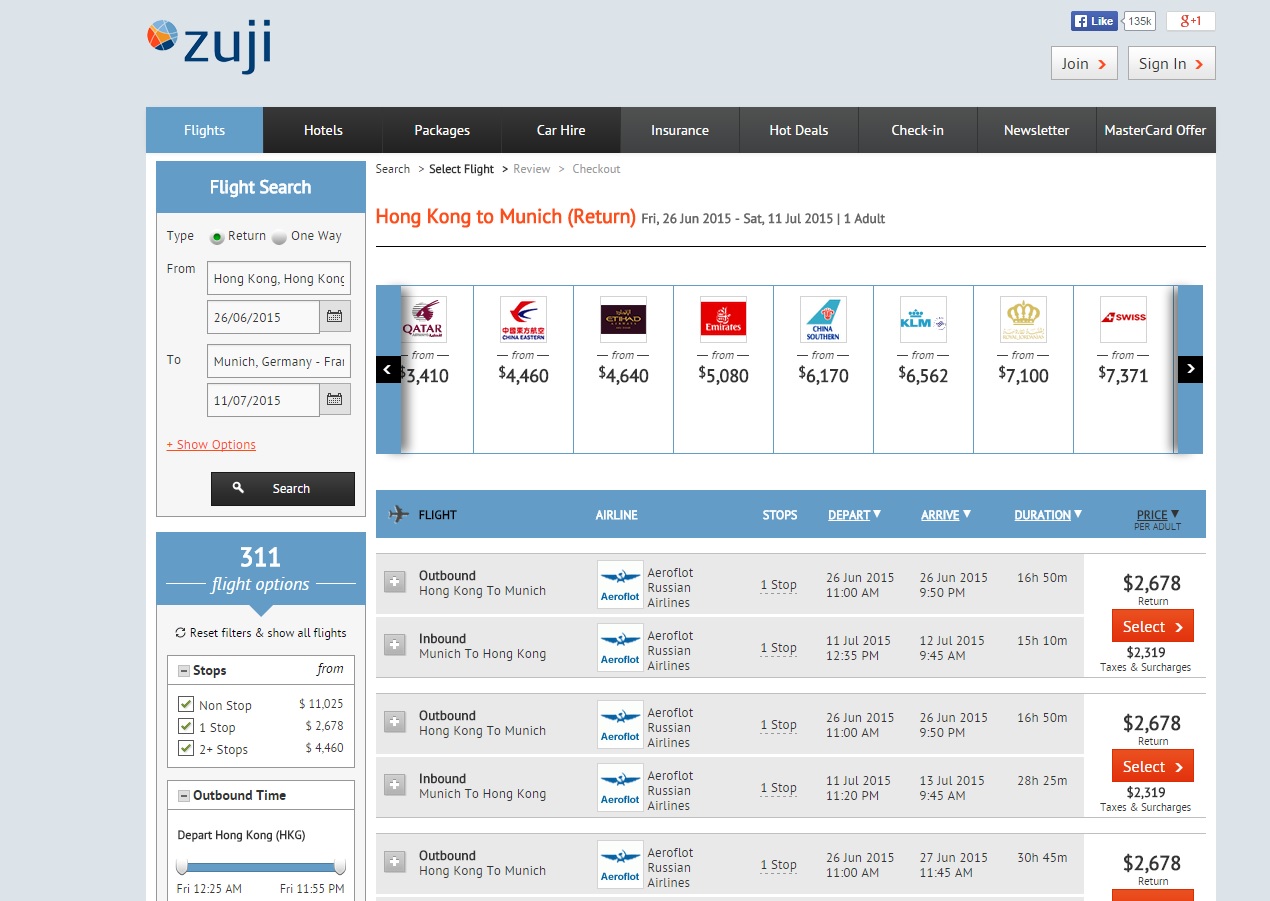Click the Facebook Like button
This screenshot has width=1270, height=901.
pos(1094,21)
